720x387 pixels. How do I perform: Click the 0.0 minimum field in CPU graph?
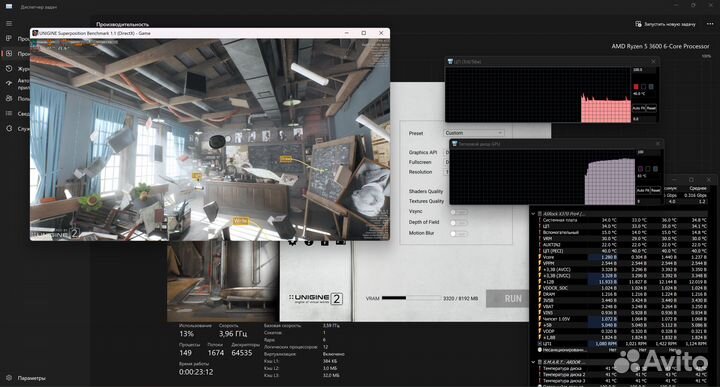click(x=644, y=119)
